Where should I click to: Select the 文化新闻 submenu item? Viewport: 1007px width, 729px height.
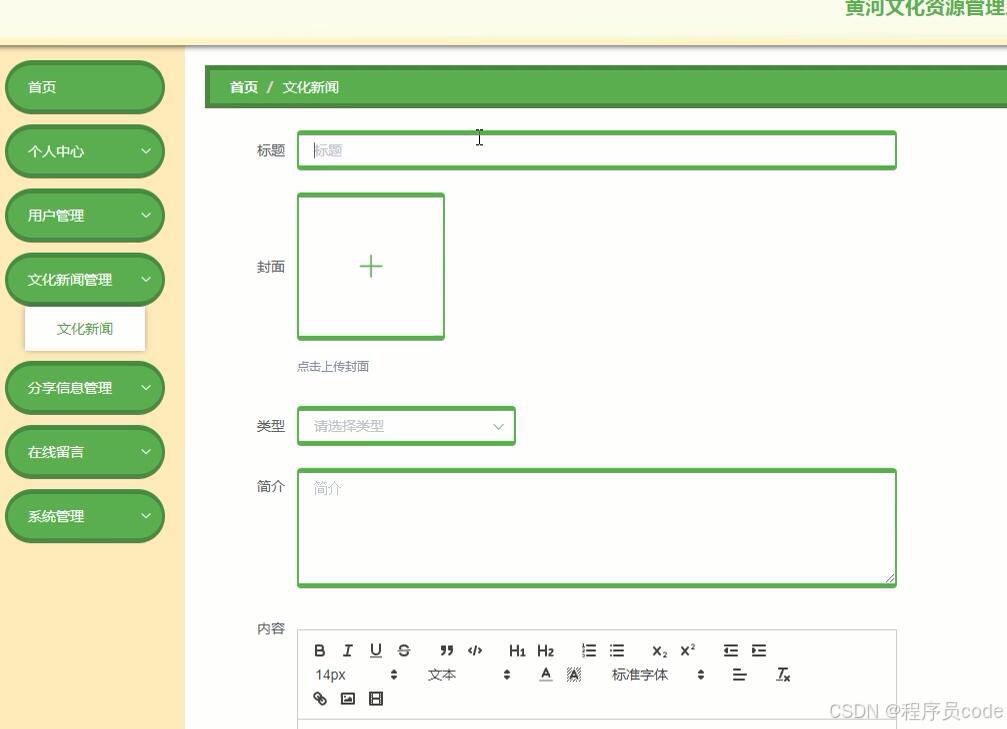(x=85, y=329)
